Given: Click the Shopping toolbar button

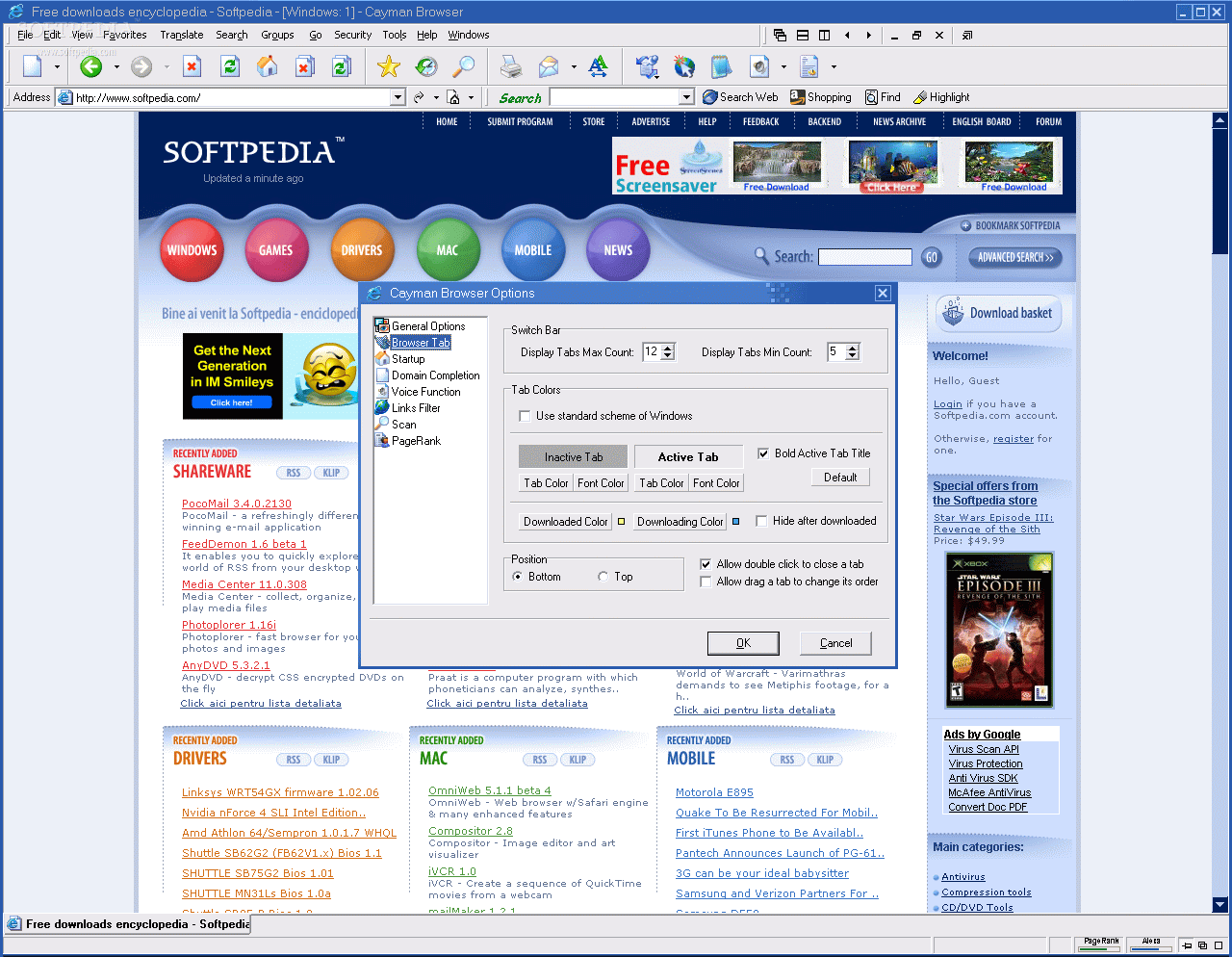Looking at the screenshot, I should pos(821,97).
